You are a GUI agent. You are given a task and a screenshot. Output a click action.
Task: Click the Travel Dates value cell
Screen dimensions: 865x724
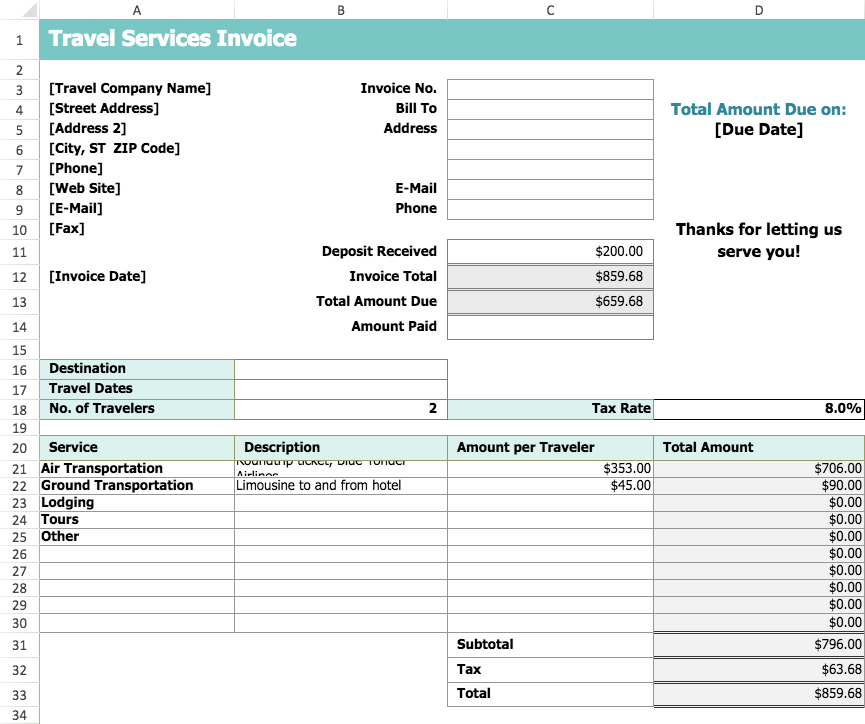pos(341,389)
